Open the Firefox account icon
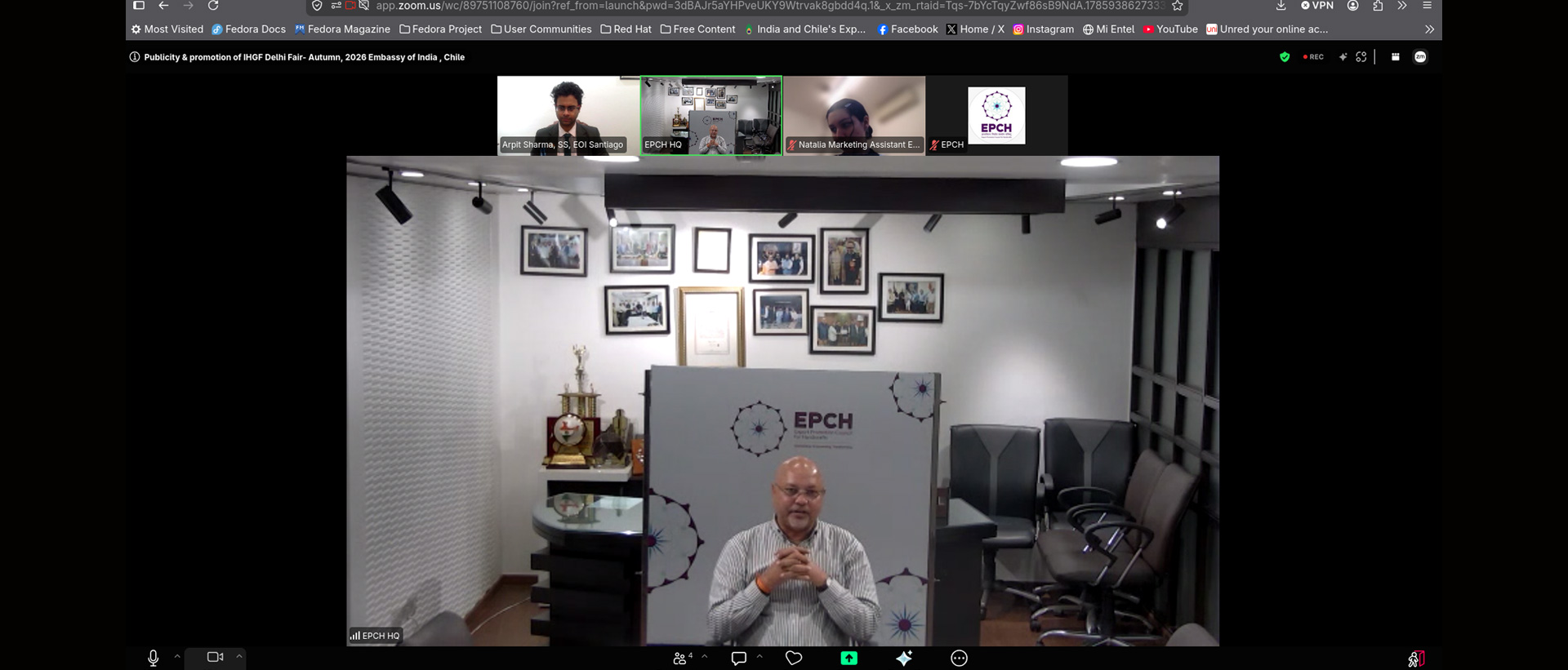This screenshot has height=670, width=1568. click(1353, 6)
